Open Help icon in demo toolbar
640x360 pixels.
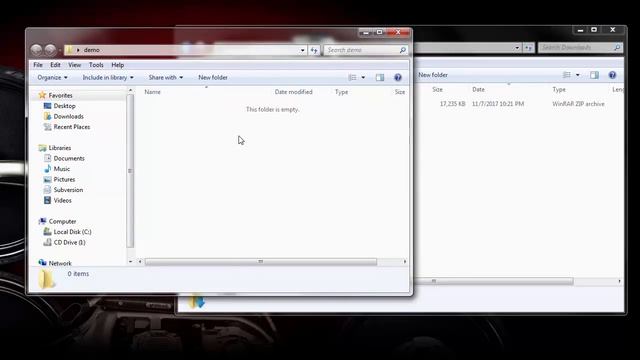click(x=398, y=78)
